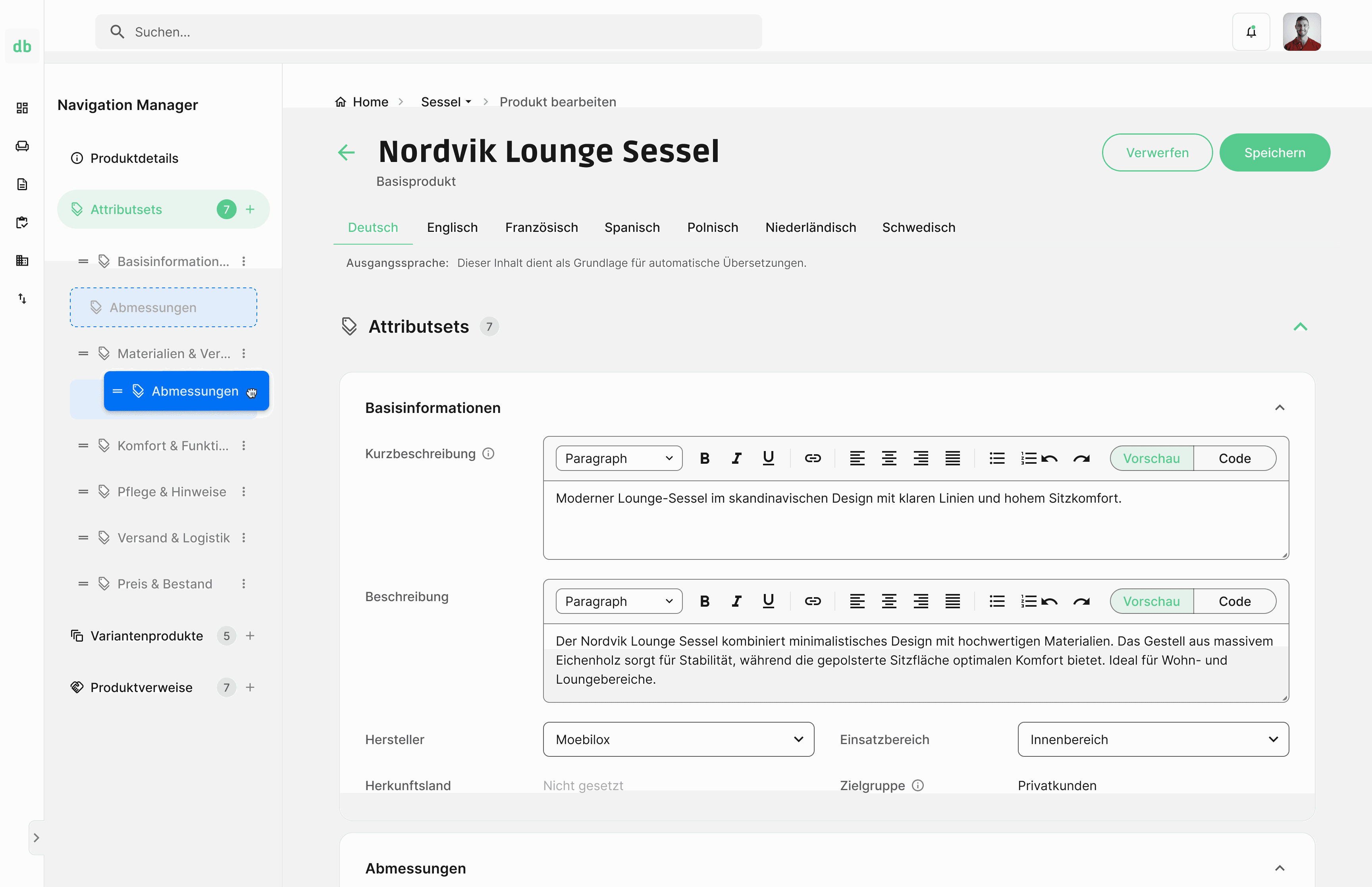Click the Kurzbeschreibung info icon
Screen dimensions: 1372x887
pos(488,454)
